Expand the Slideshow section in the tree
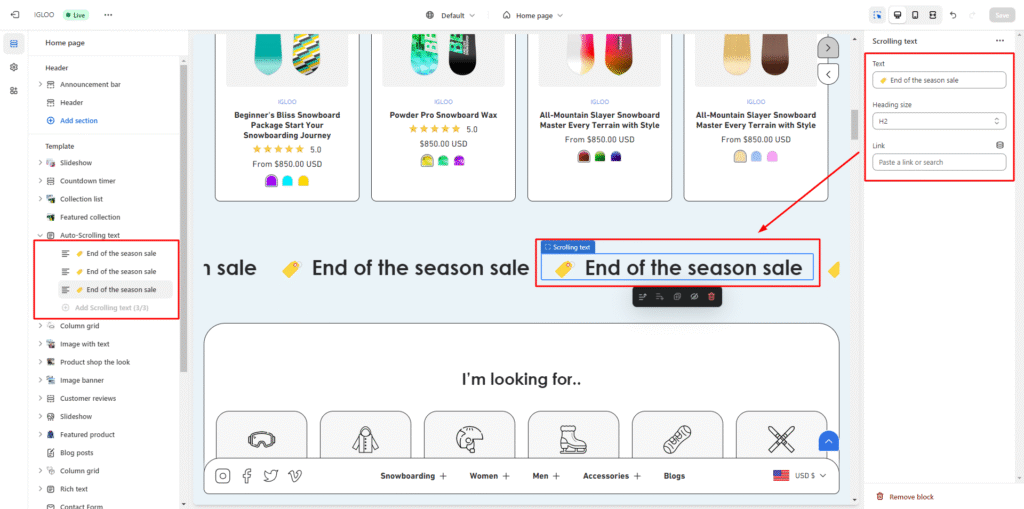This screenshot has width=1024, height=509. point(40,163)
